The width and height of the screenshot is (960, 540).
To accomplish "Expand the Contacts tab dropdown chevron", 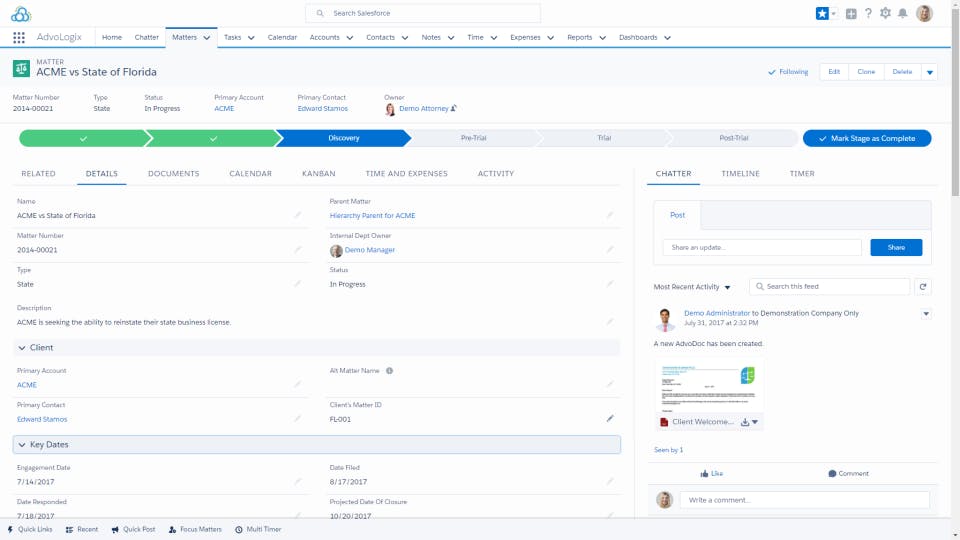I will [405, 38].
